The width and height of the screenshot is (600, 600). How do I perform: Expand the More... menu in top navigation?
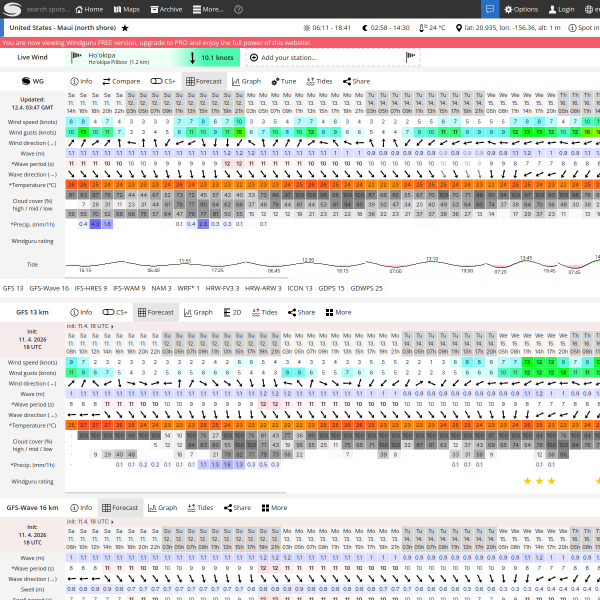[x=208, y=9]
